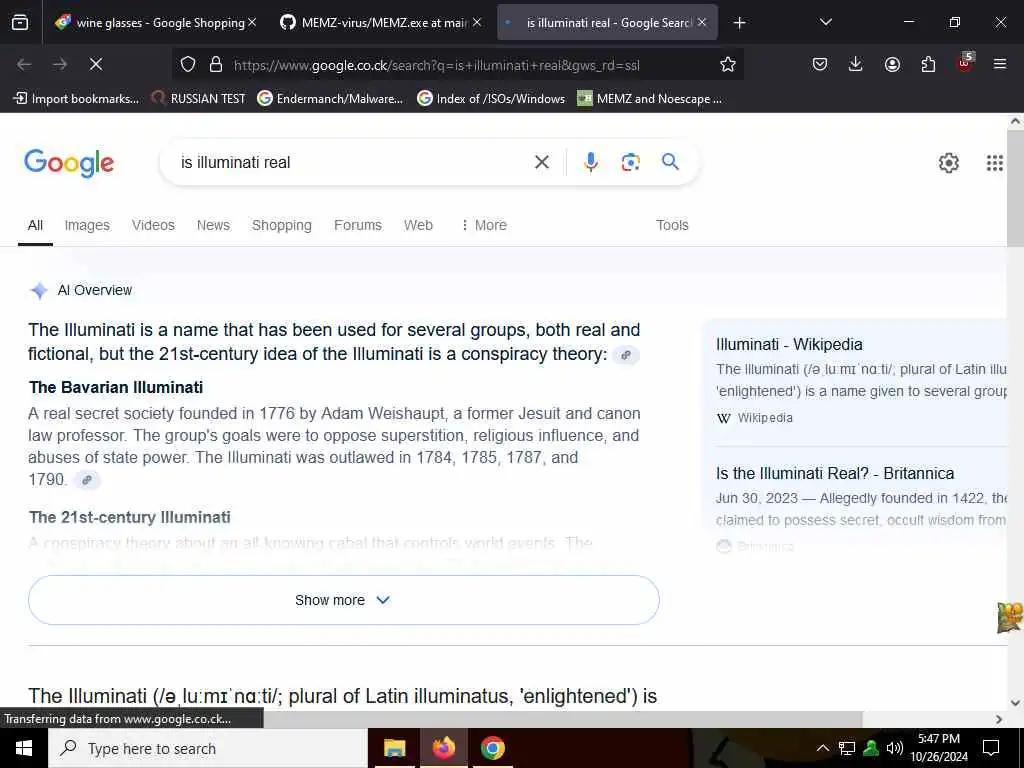This screenshot has height=768, width=1024.
Task: Open File Explorer from taskbar
Action: coord(394,748)
